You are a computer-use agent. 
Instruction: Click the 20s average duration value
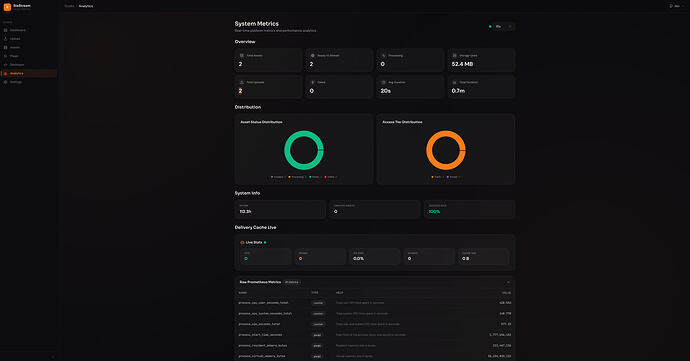click(385, 91)
